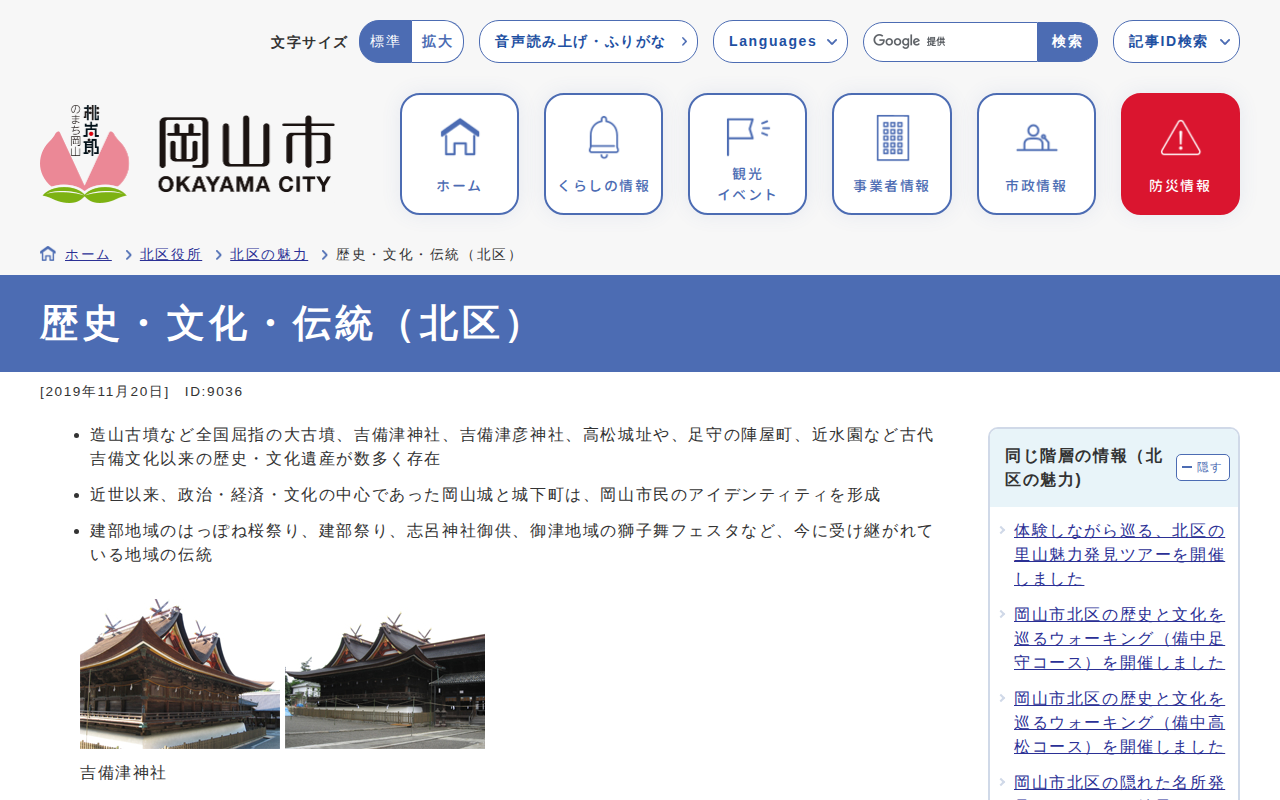
Task: Hide the 同じ階層の情報 panel with 隠す
Action: tap(1202, 467)
